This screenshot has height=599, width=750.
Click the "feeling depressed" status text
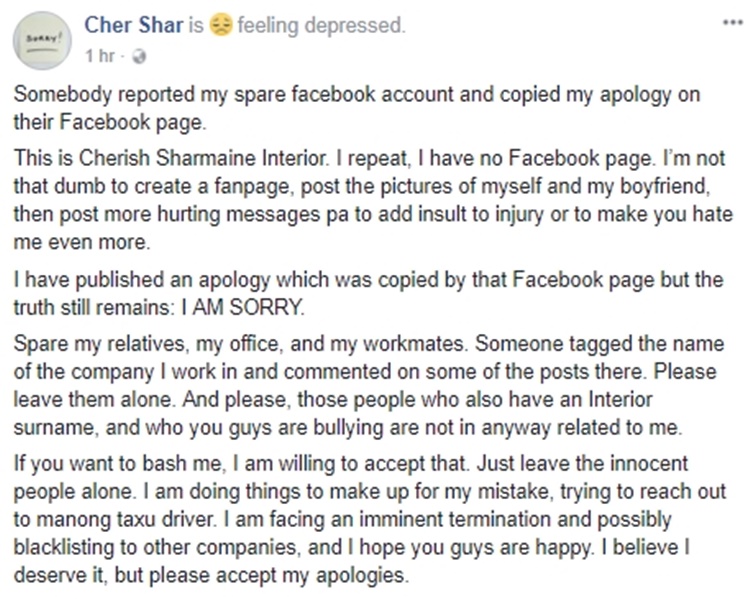[321, 25]
